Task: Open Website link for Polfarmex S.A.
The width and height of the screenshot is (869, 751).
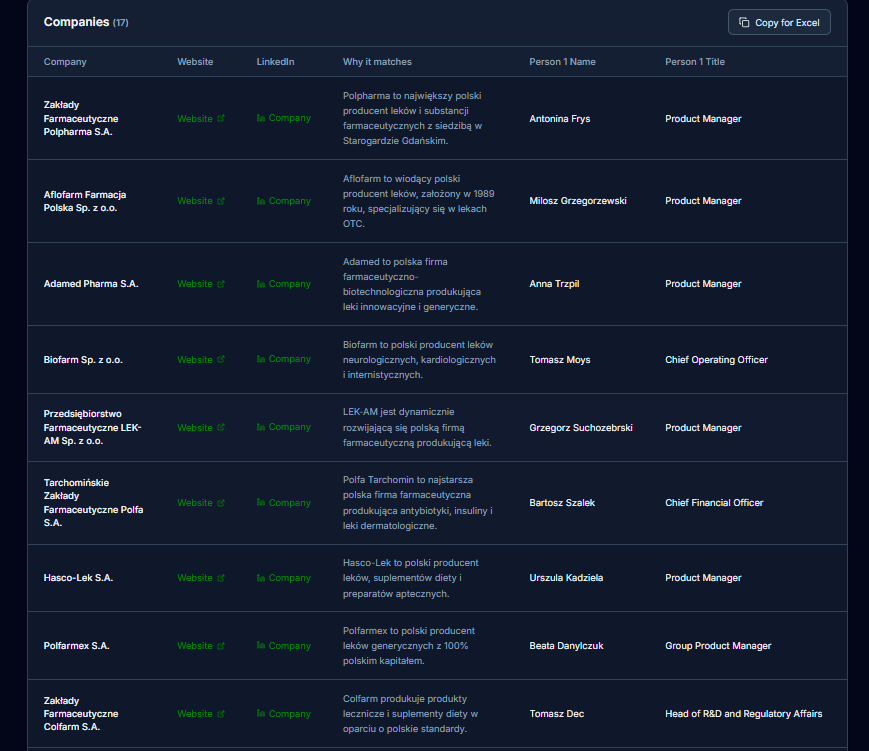Action: [201, 646]
